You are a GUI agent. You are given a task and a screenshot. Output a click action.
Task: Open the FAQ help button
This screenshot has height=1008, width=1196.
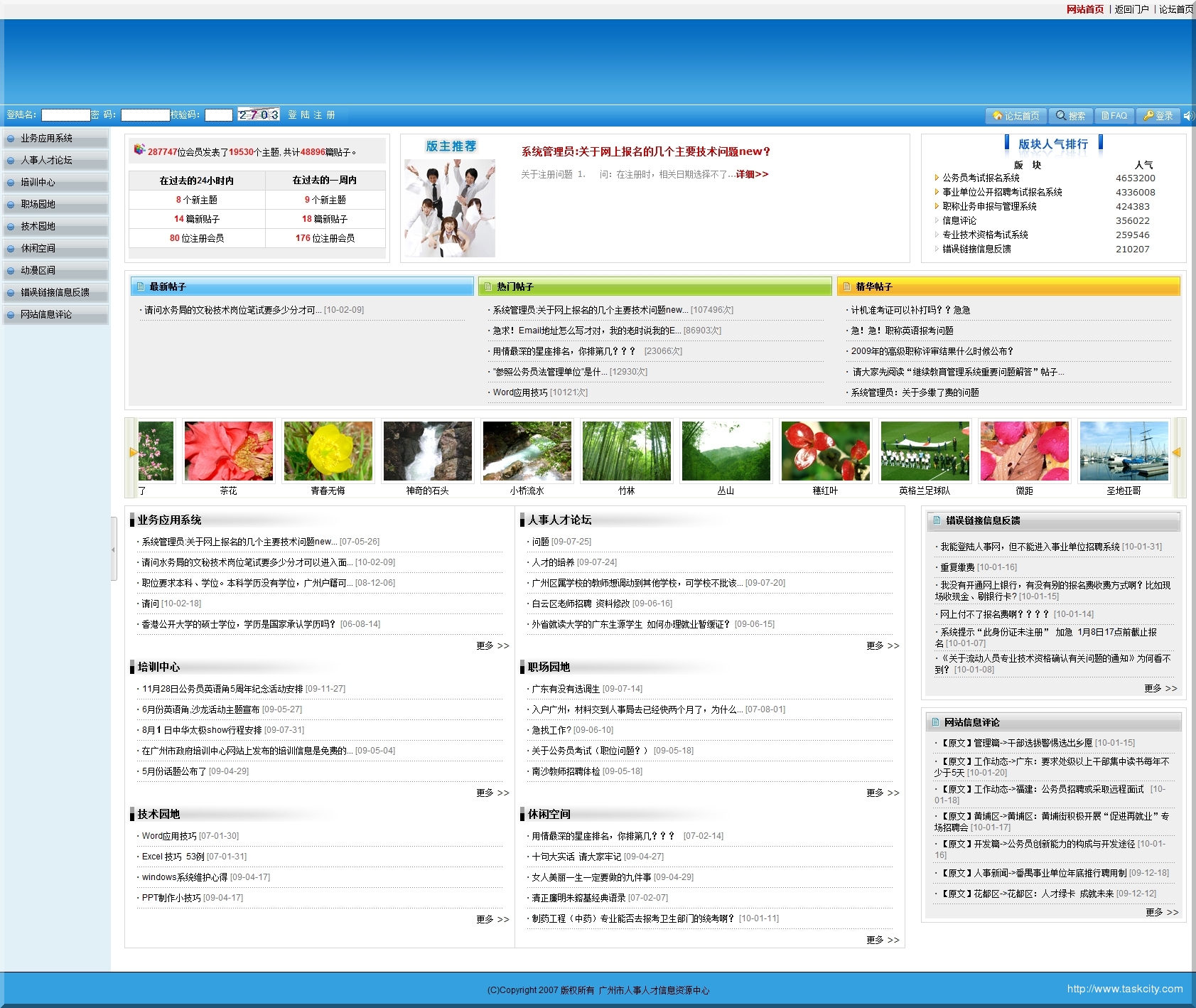click(x=1114, y=116)
